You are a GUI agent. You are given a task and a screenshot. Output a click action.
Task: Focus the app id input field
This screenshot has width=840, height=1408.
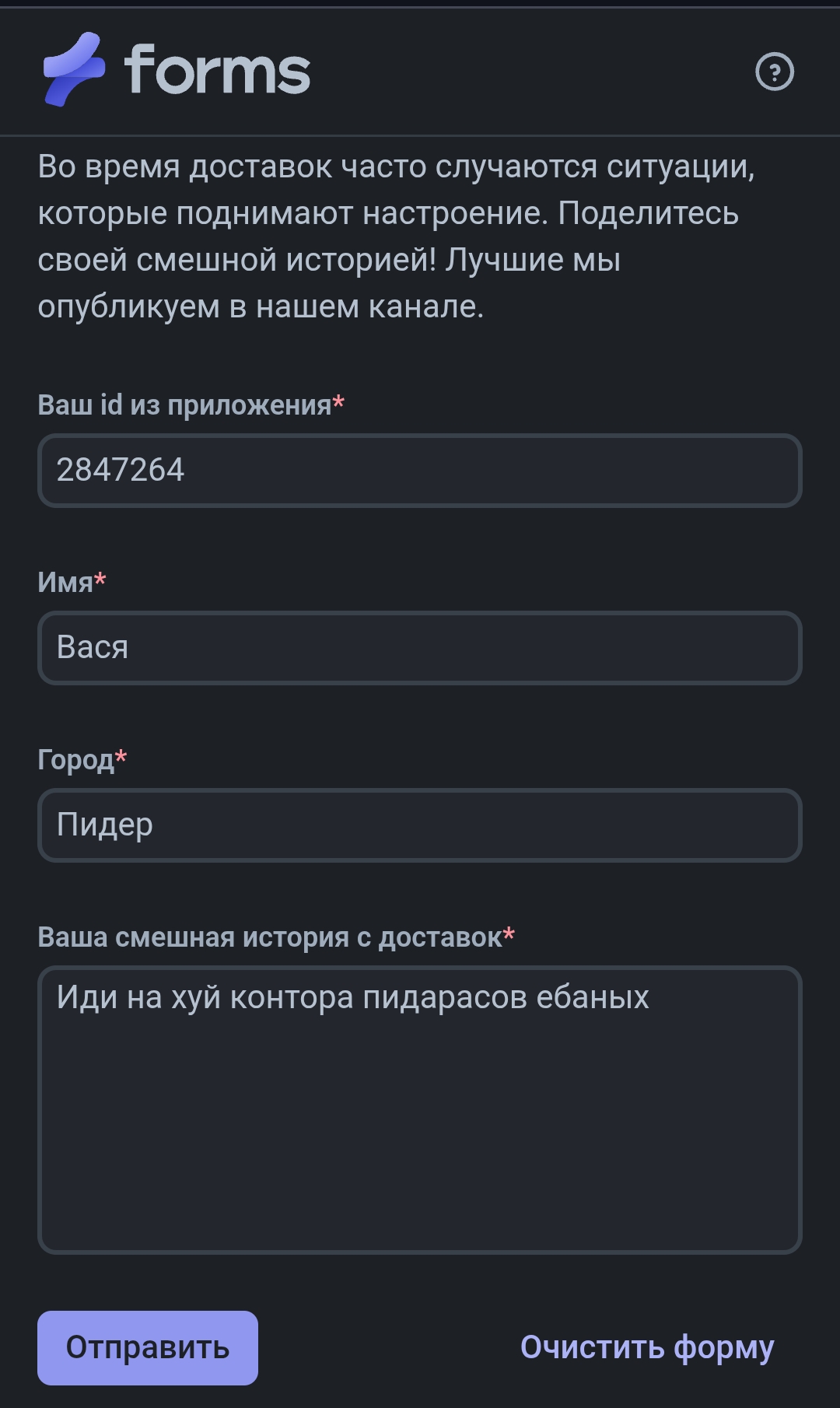[x=419, y=471]
